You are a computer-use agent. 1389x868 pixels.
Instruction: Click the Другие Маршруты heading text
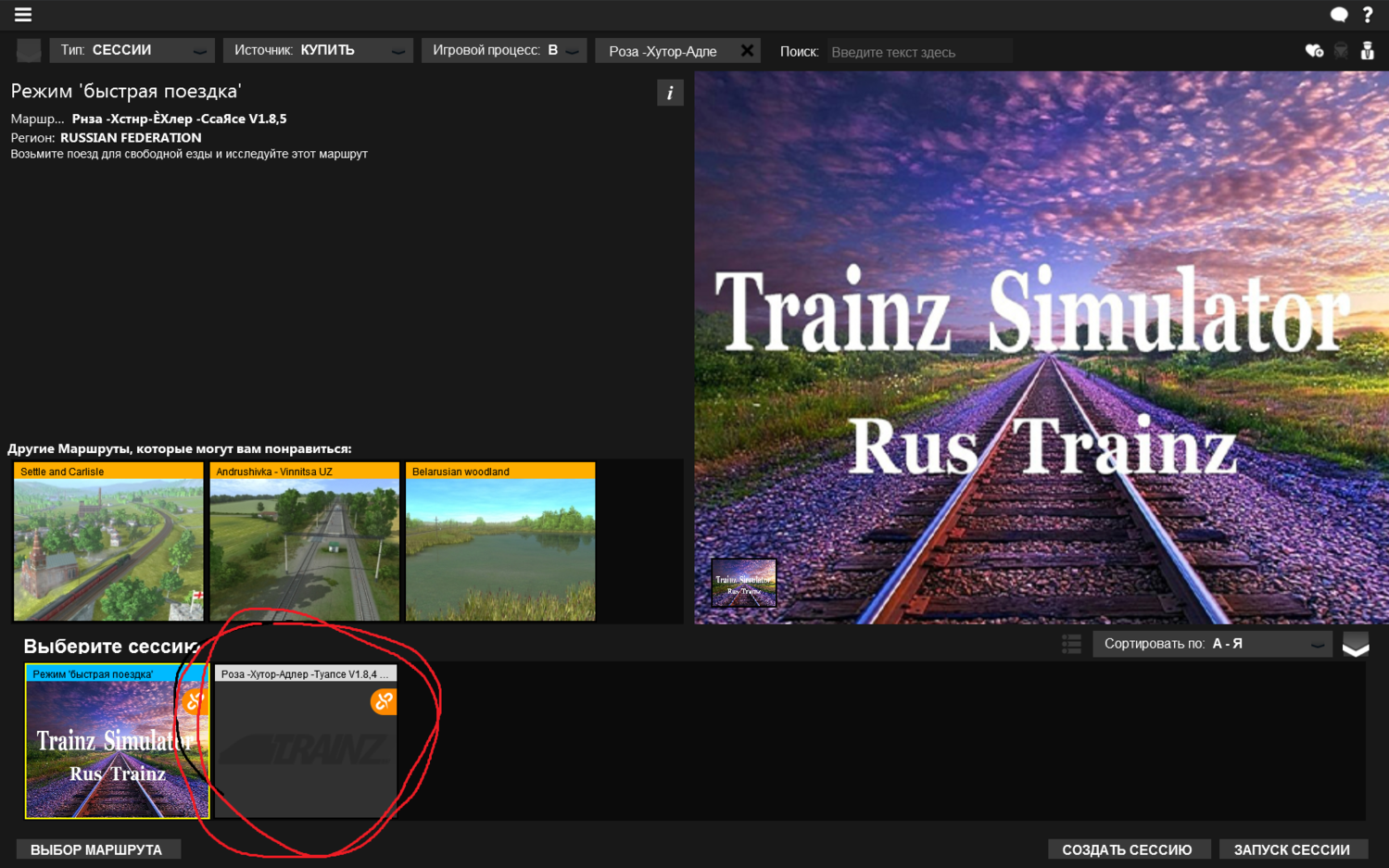click(180, 448)
